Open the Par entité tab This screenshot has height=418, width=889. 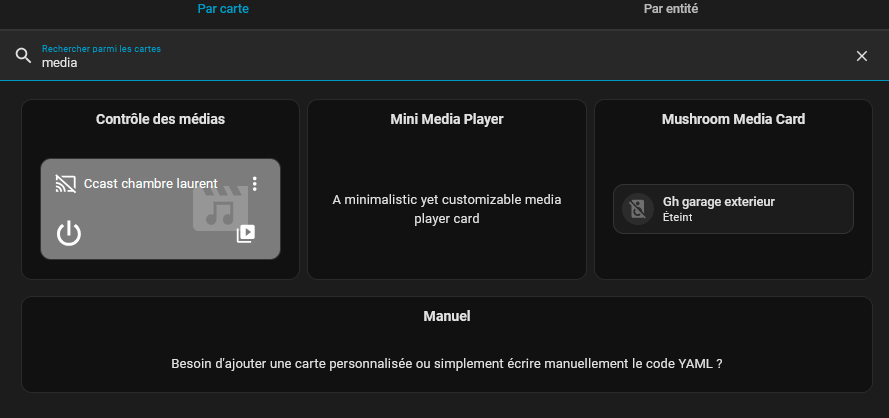[670, 9]
